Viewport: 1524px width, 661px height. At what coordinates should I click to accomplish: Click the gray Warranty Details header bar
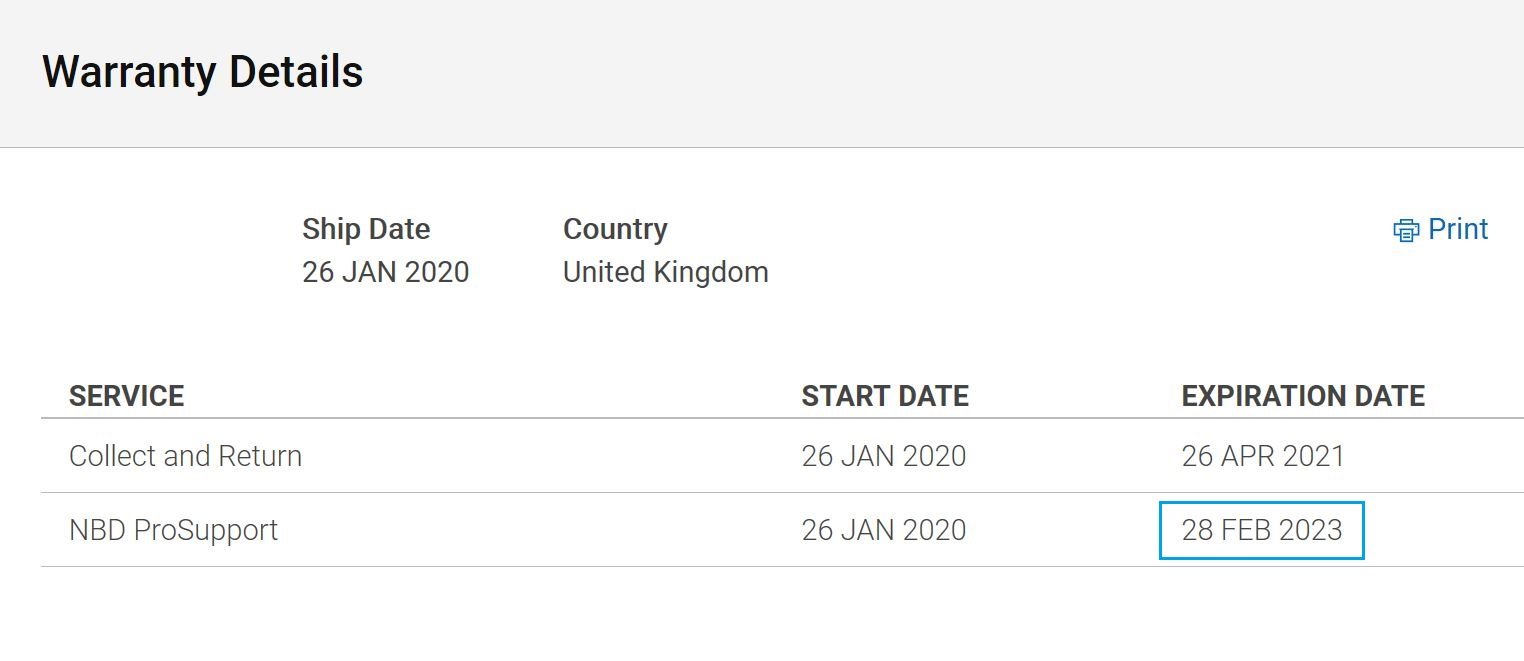tap(762, 73)
